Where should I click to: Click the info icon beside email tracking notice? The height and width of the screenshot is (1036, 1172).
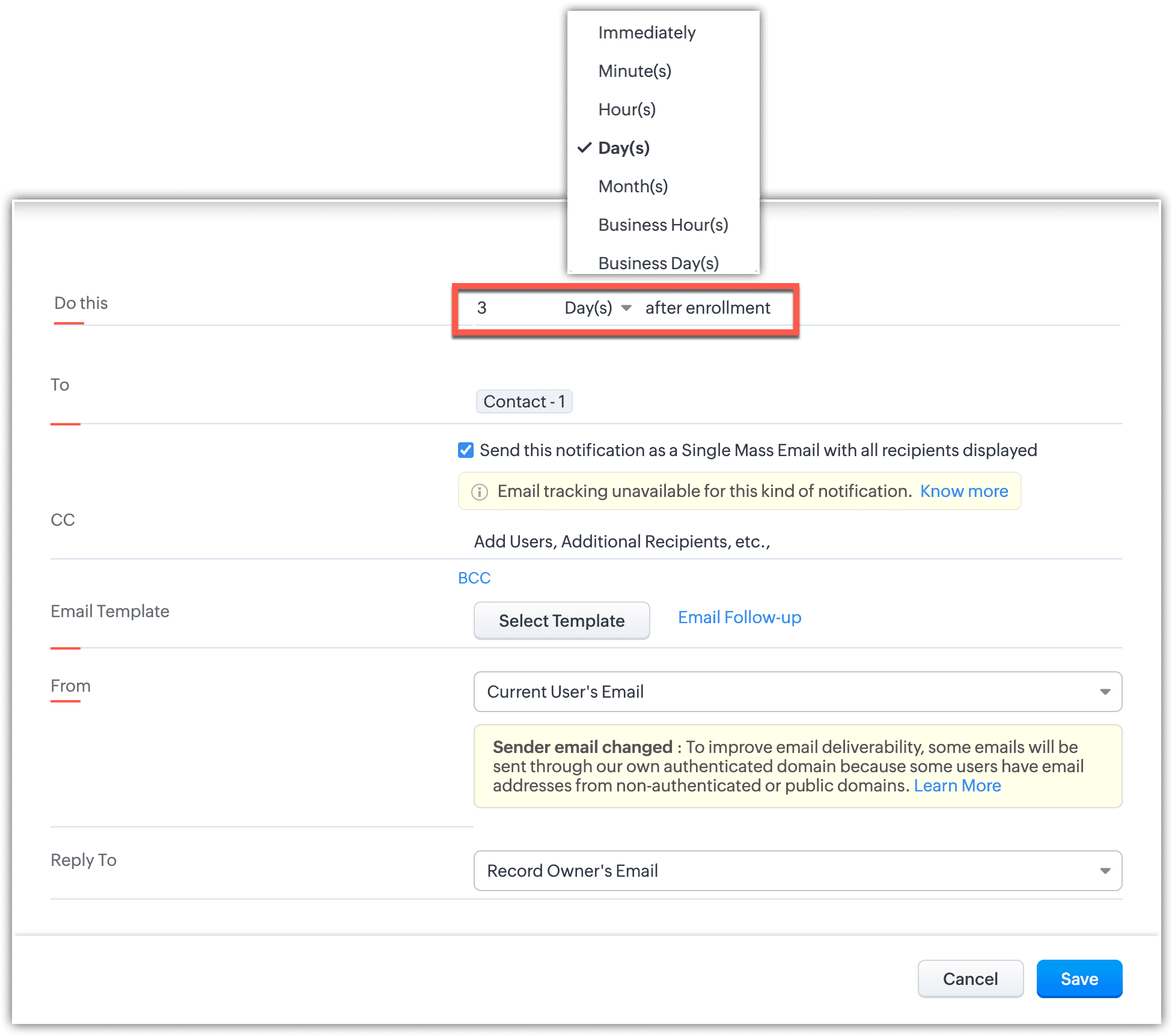480,492
